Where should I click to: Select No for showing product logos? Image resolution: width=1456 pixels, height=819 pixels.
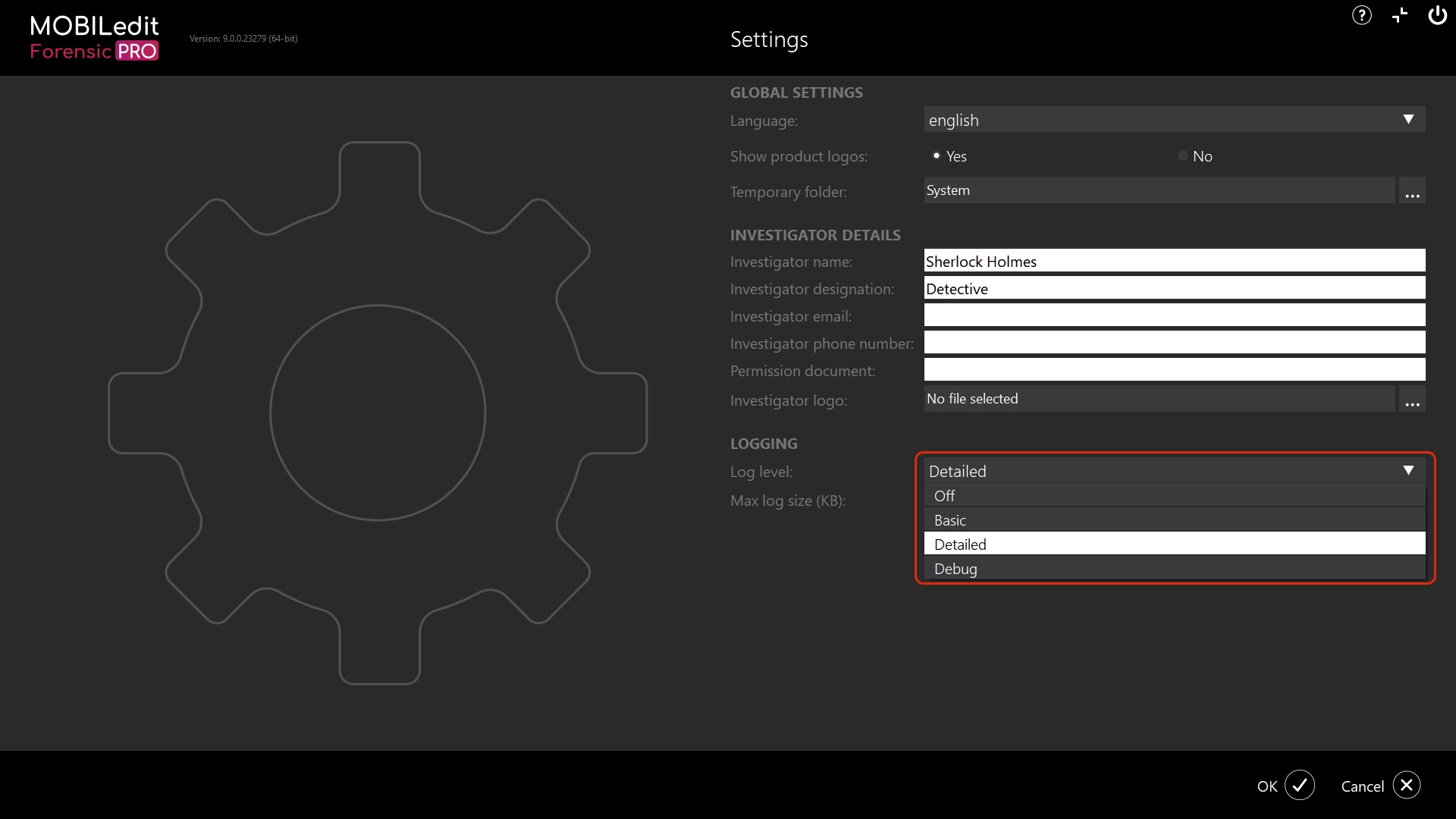pos(1182,155)
